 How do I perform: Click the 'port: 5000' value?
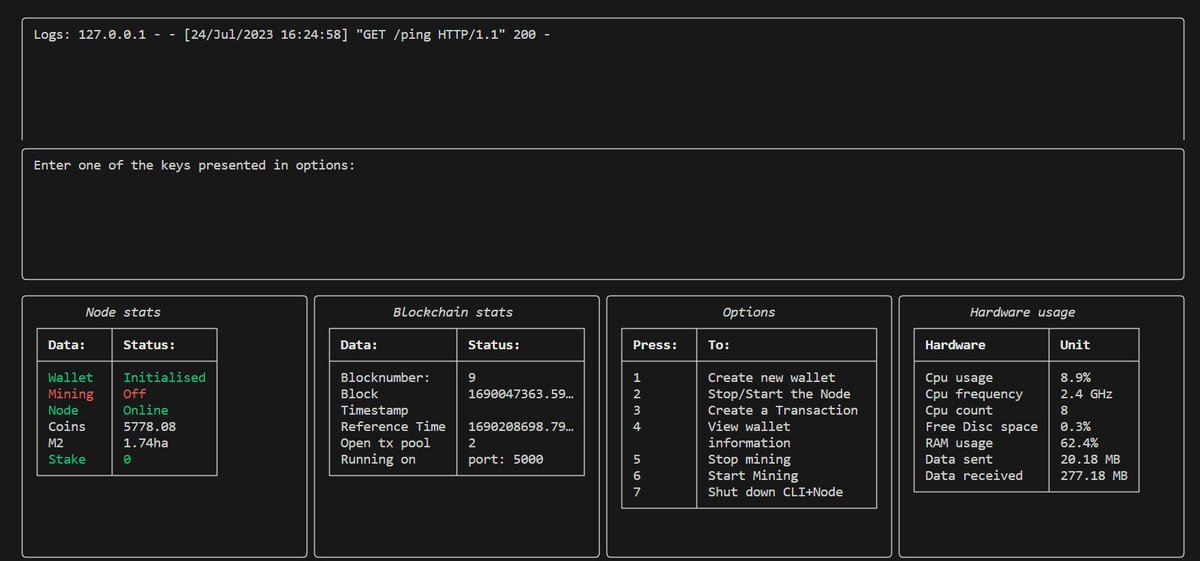click(505, 459)
